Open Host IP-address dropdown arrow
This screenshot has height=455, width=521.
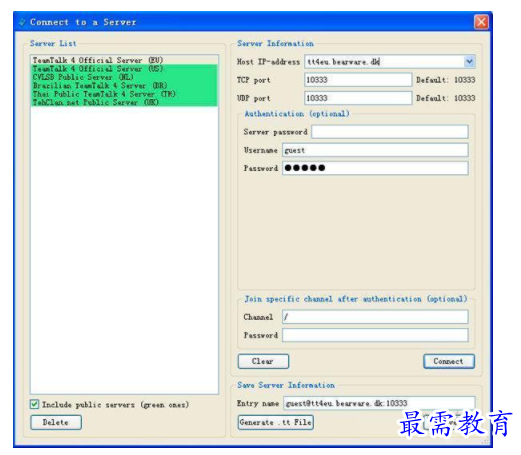(x=469, y=62)
